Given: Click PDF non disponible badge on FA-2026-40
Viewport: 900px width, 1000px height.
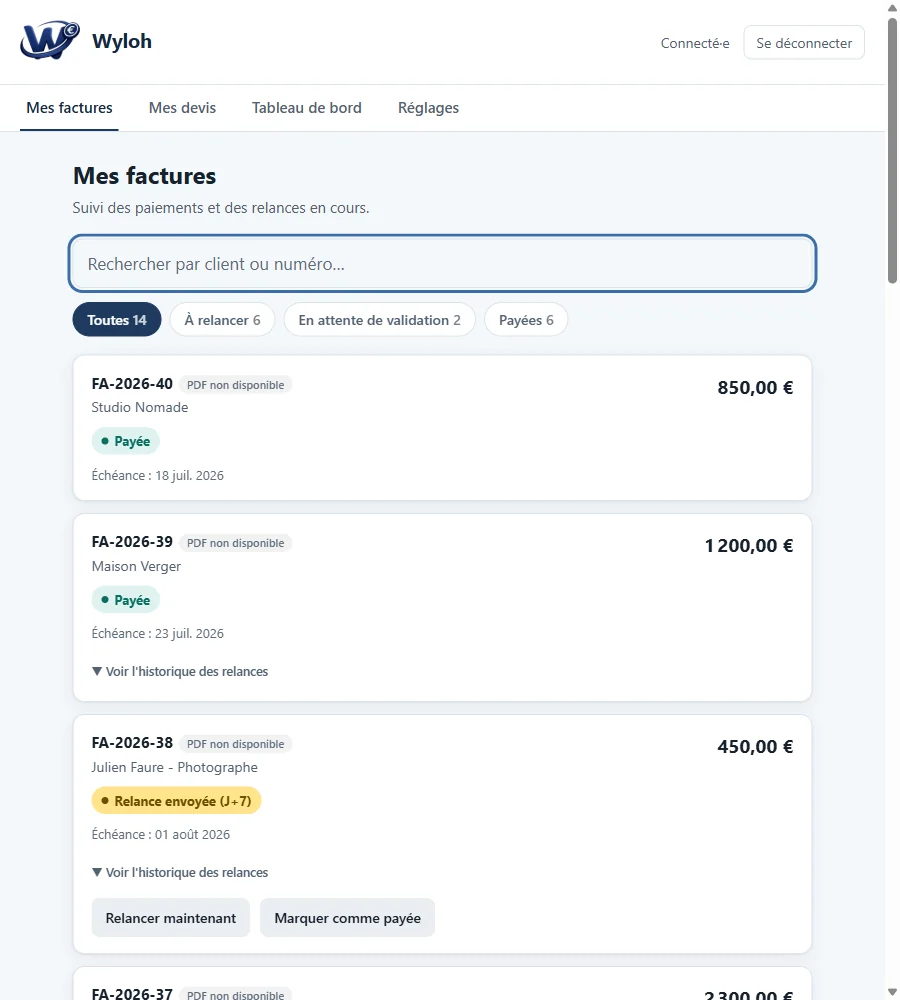Looking at the screenshot, I should (x=235, y=385).
